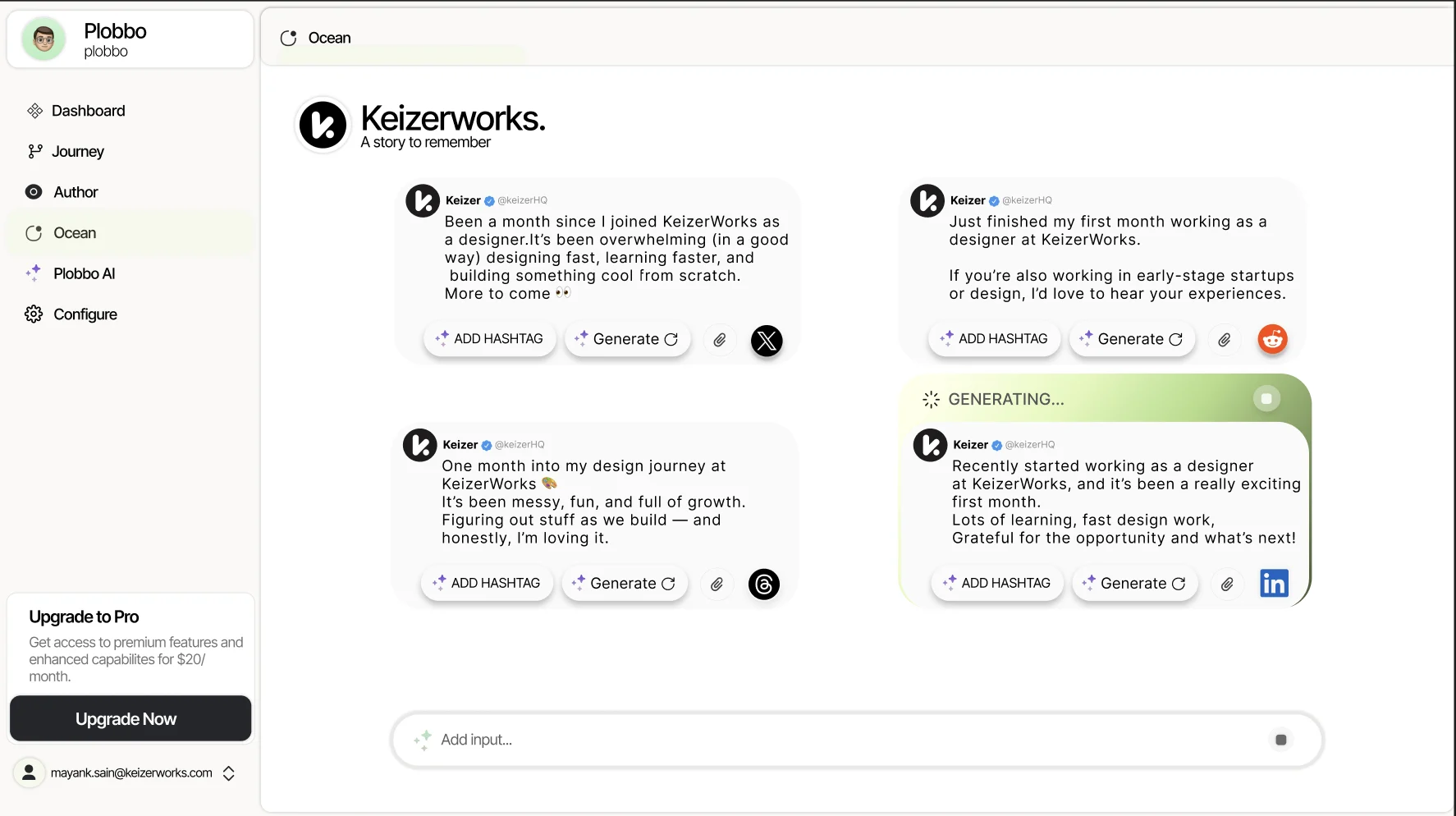The width and height of the screenshot is (1456, 816).
Task: Click stop button in Add input bar
Action: 1280,740
